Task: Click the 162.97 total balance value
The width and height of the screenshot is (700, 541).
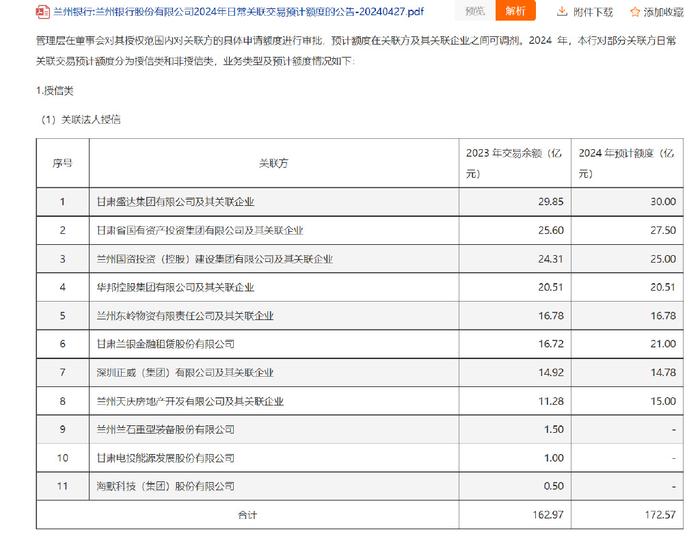Action: tap(548, 515)
